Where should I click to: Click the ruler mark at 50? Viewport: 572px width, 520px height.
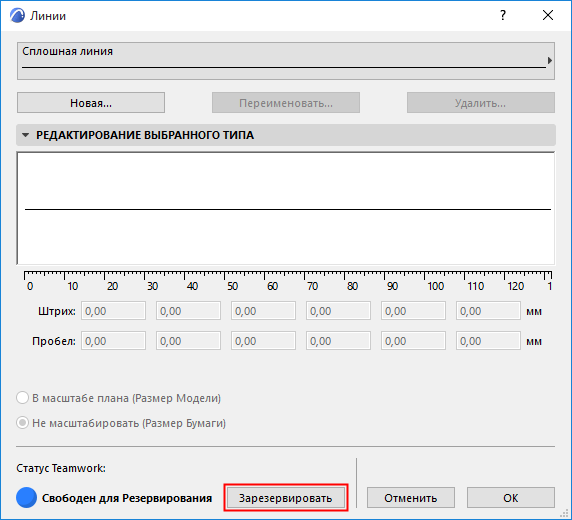[232, 286]
